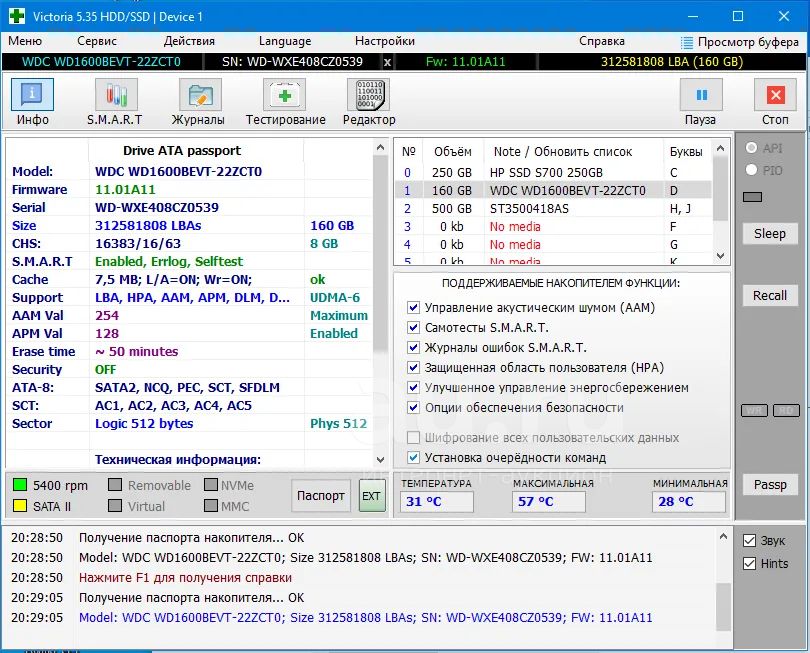Click the gray MMC indicator box
The width and height of the screenshot is (810, 653).
(211, 505)
